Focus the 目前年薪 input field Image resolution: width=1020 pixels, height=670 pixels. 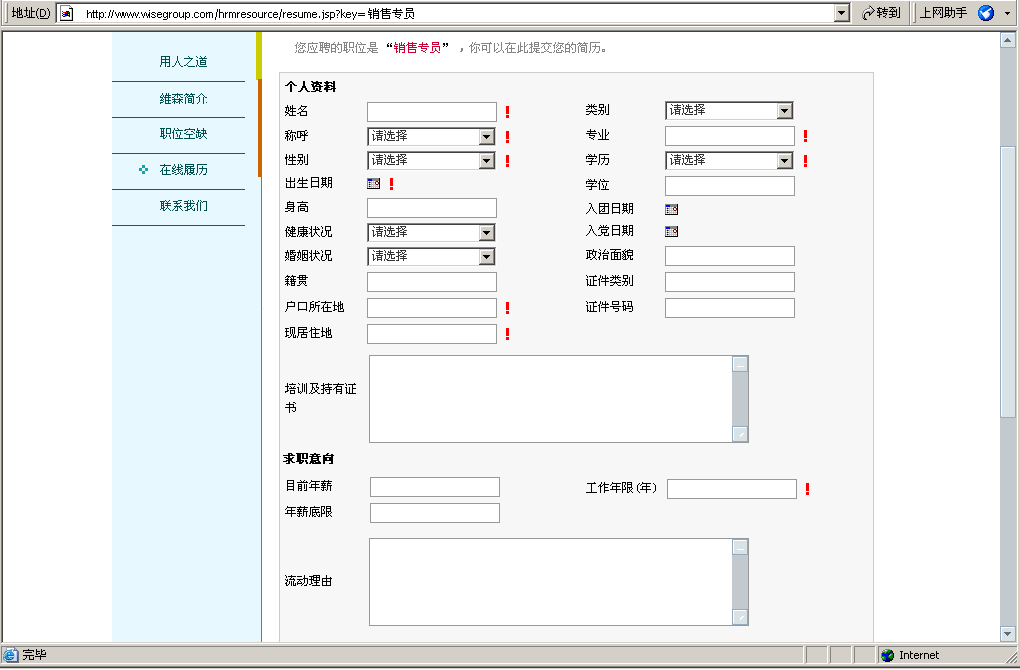coord(435,487)
